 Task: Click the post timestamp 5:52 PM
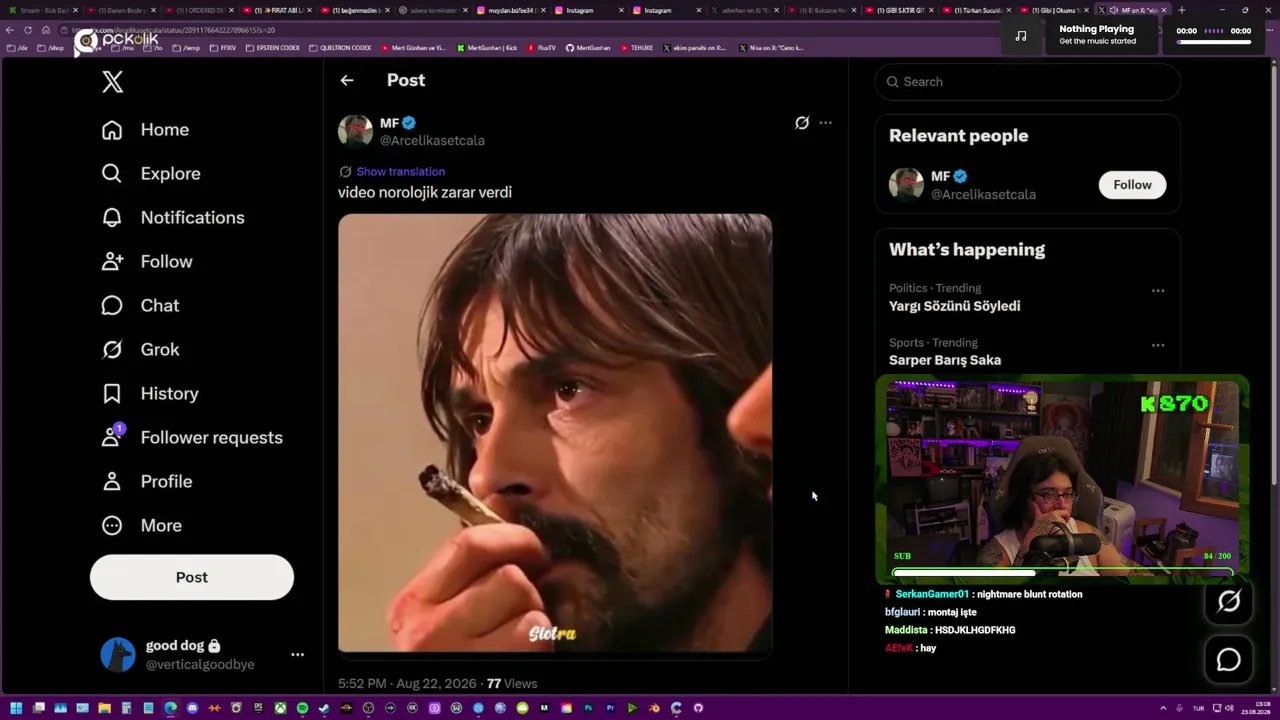362,684
